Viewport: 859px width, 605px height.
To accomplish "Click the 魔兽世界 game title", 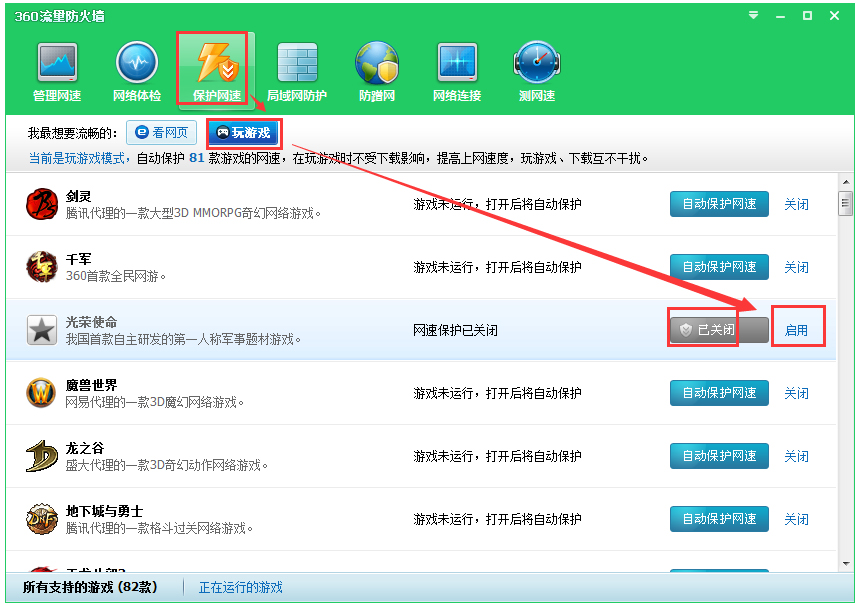I will click(x=91, y=385).
